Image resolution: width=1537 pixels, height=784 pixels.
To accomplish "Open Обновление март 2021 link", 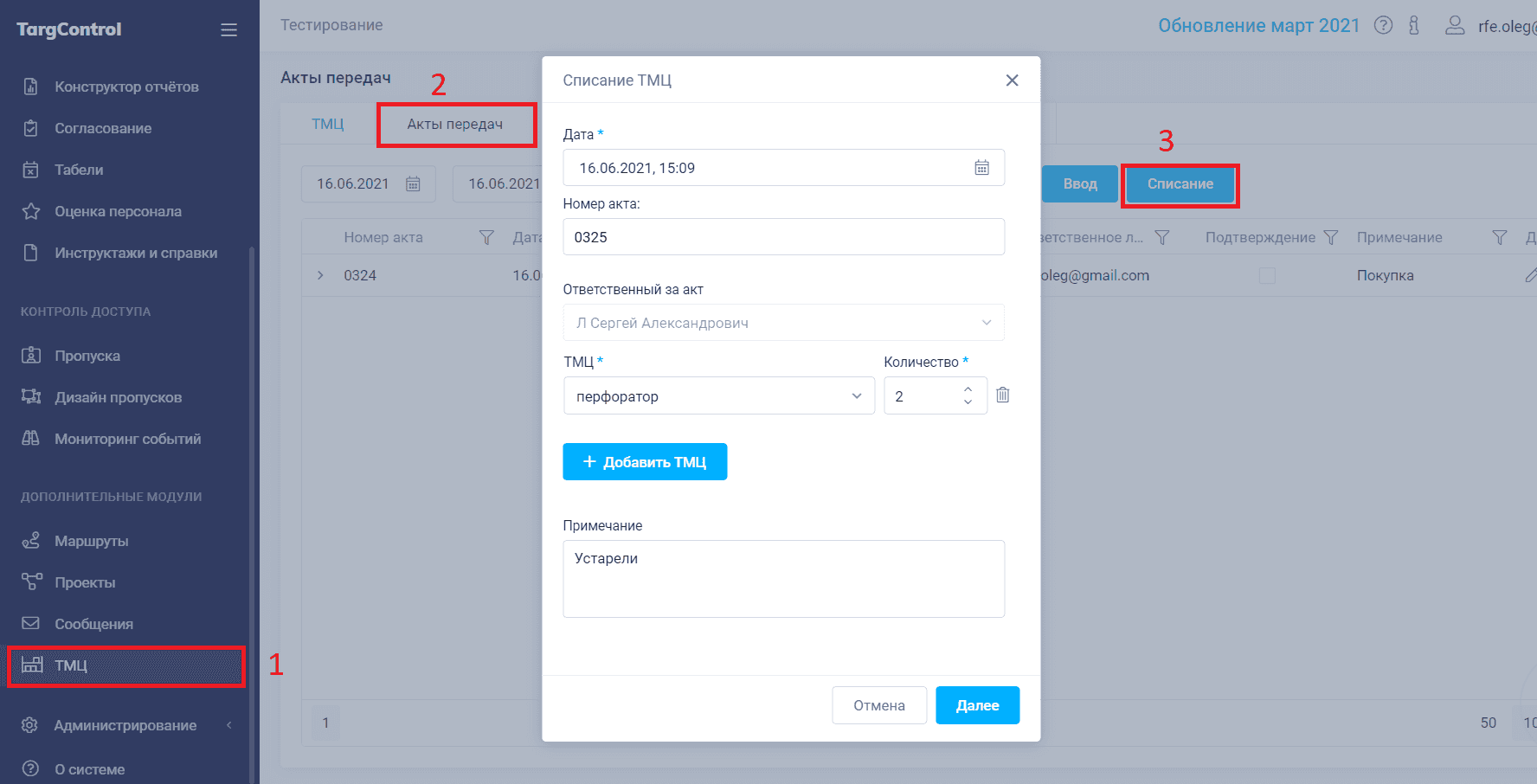I will pos(1259,26).
